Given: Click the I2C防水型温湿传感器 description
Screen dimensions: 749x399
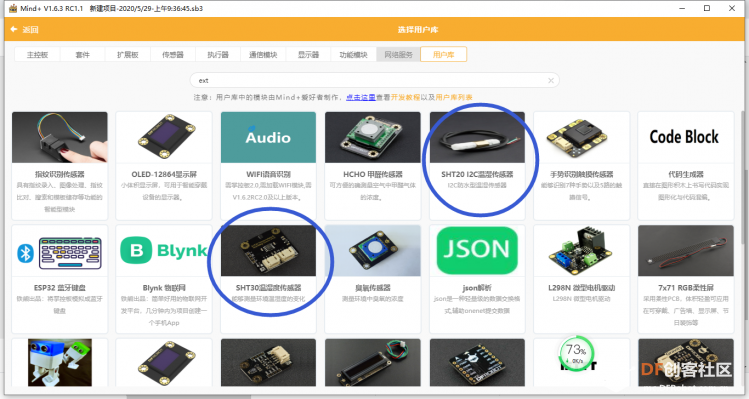Looking at the screenshot, I should click(x=477, y=185).
